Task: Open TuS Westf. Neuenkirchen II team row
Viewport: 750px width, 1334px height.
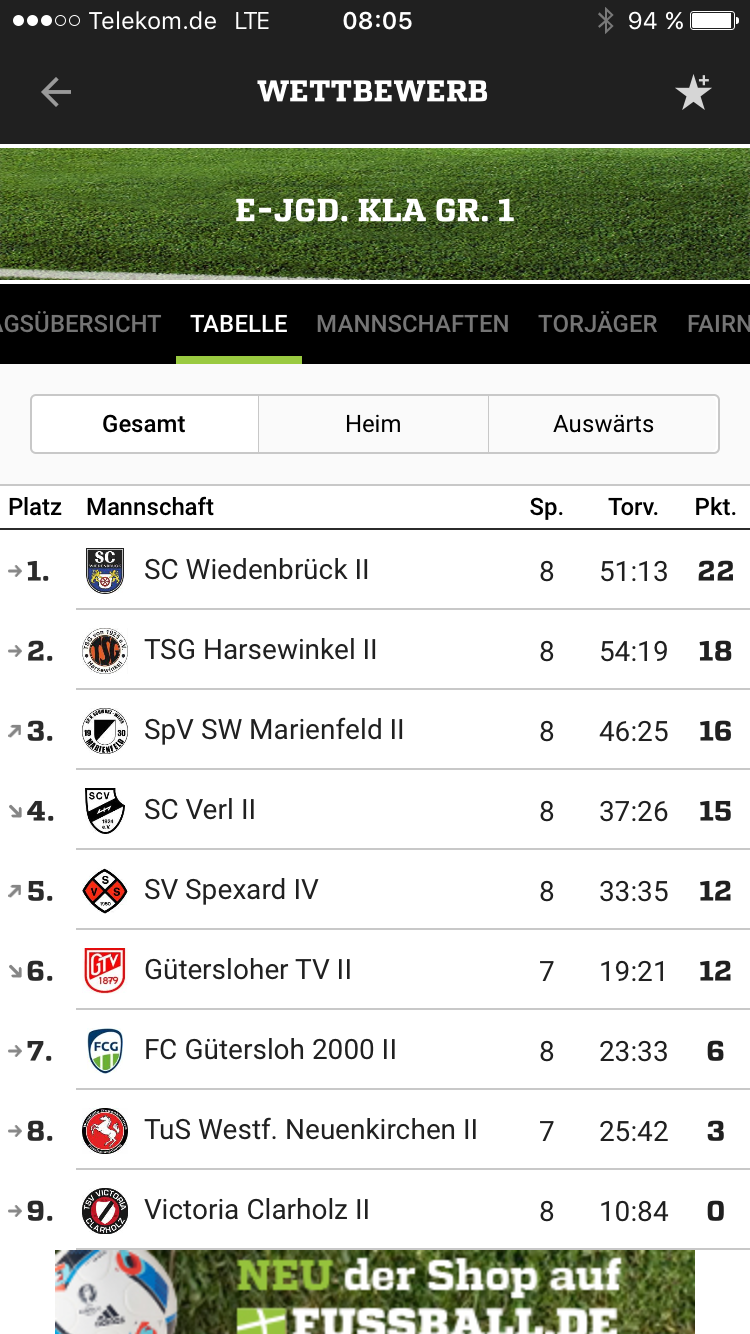Action: [311, 1130]
